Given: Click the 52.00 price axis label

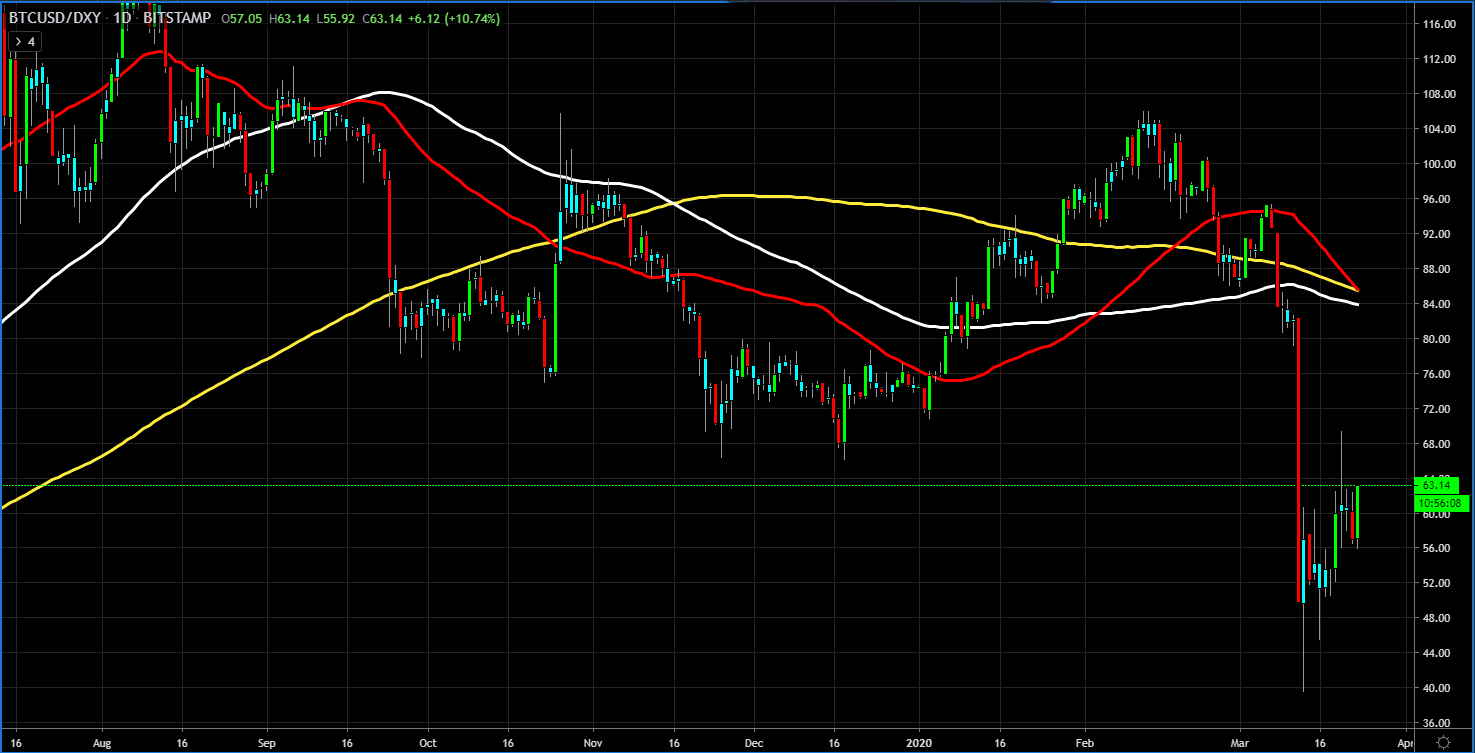Looking at the screenshot, I should point(1437,583).
